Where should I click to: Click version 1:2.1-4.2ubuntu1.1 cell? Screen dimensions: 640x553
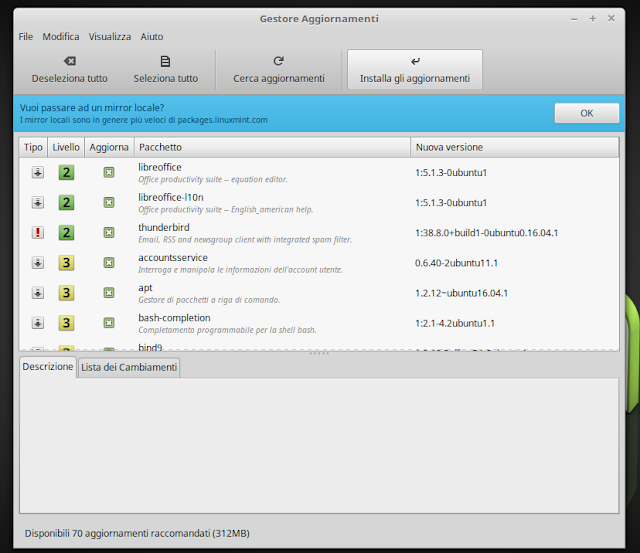455,324
